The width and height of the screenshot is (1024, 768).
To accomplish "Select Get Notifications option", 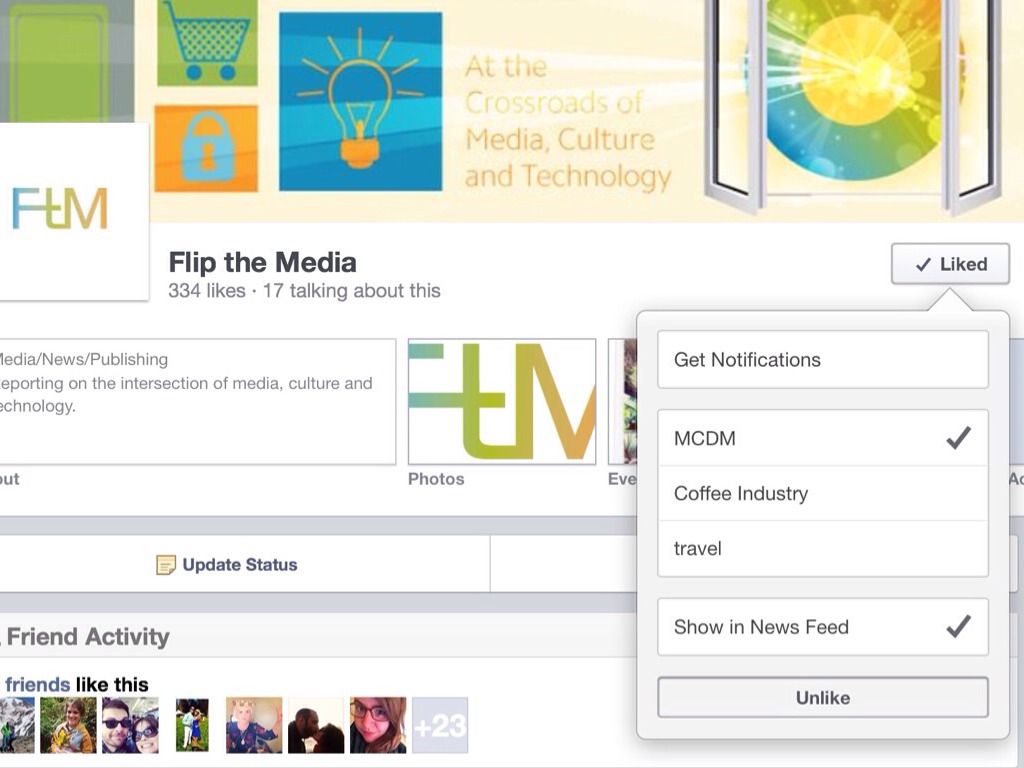I will click(x=823, y=360).
